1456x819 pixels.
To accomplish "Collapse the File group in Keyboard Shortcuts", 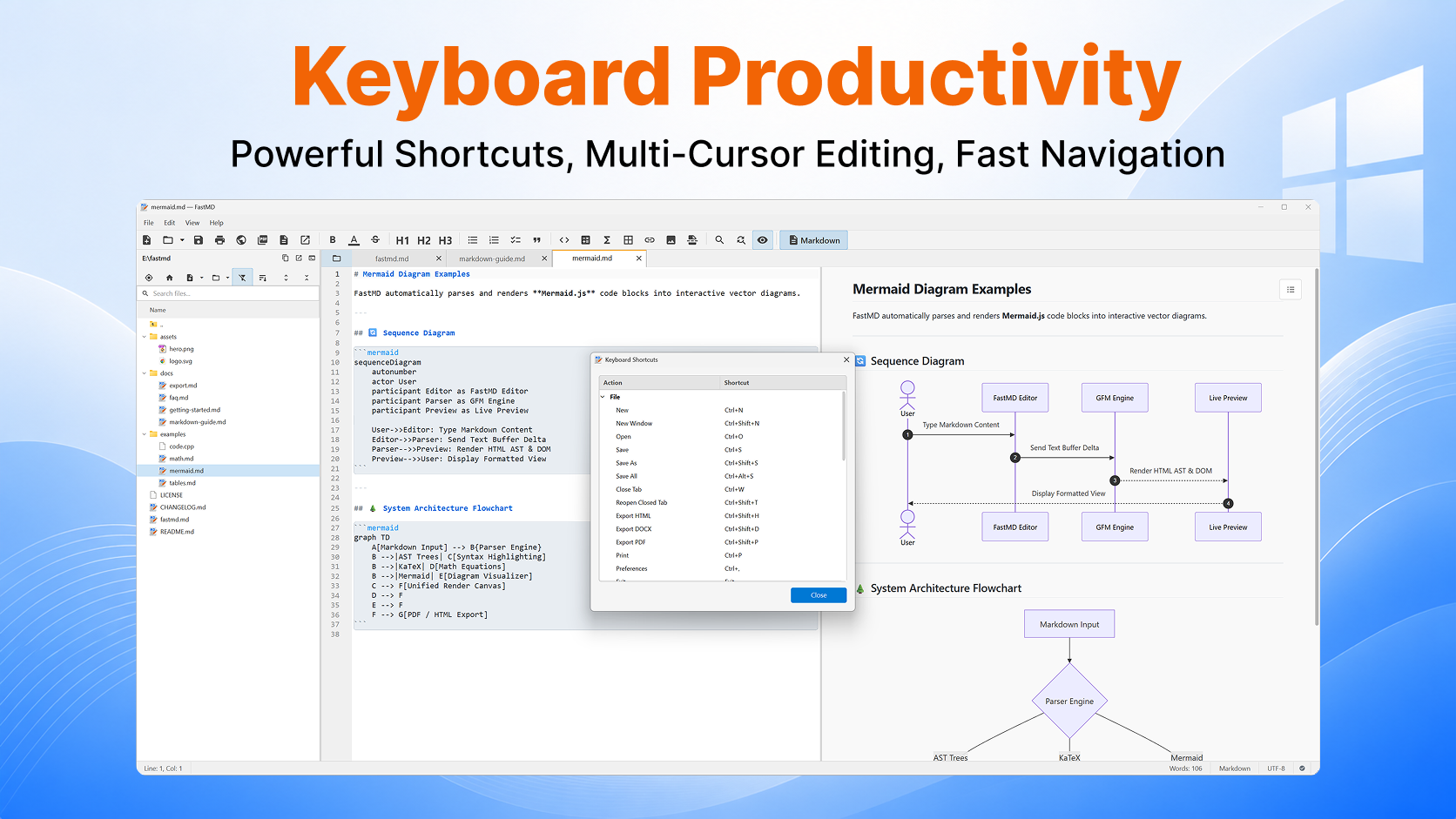I will coord(603,397).
